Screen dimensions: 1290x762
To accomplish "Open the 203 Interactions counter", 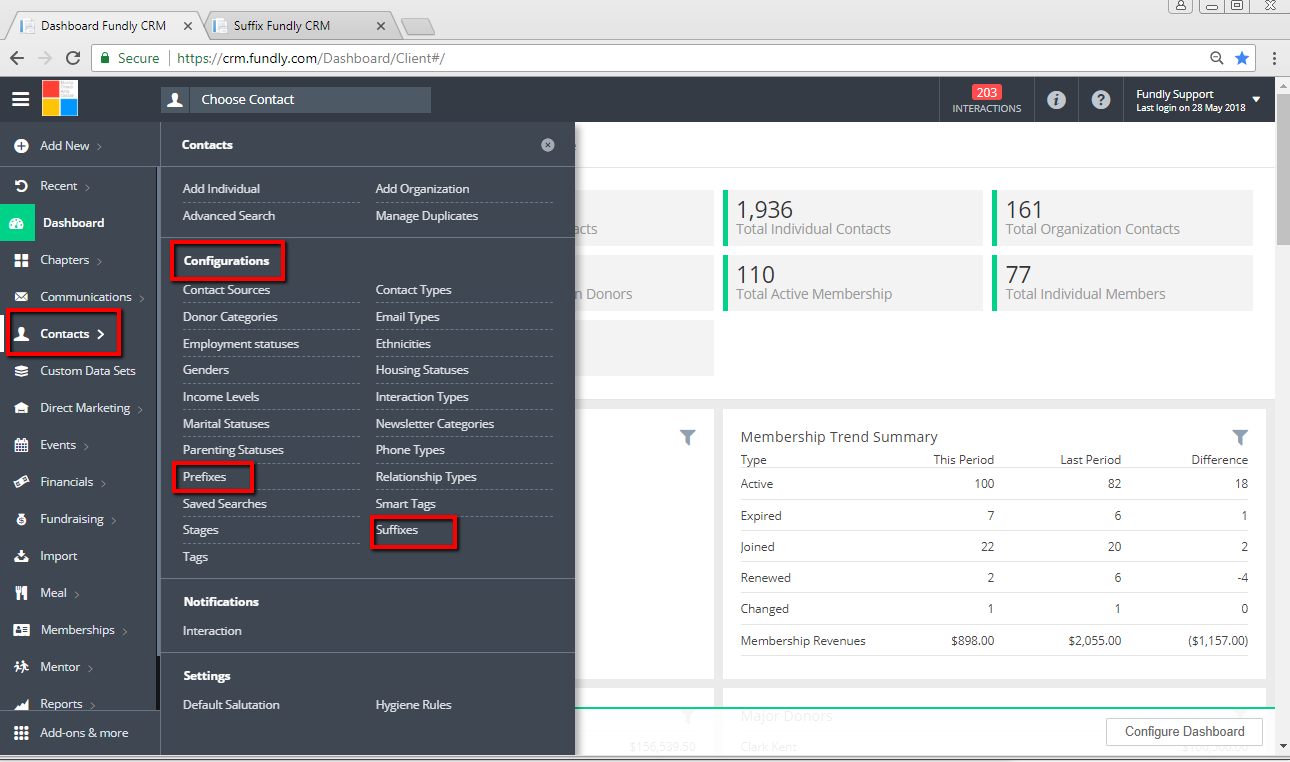I will pyautogui.click(x=987, y=99).
